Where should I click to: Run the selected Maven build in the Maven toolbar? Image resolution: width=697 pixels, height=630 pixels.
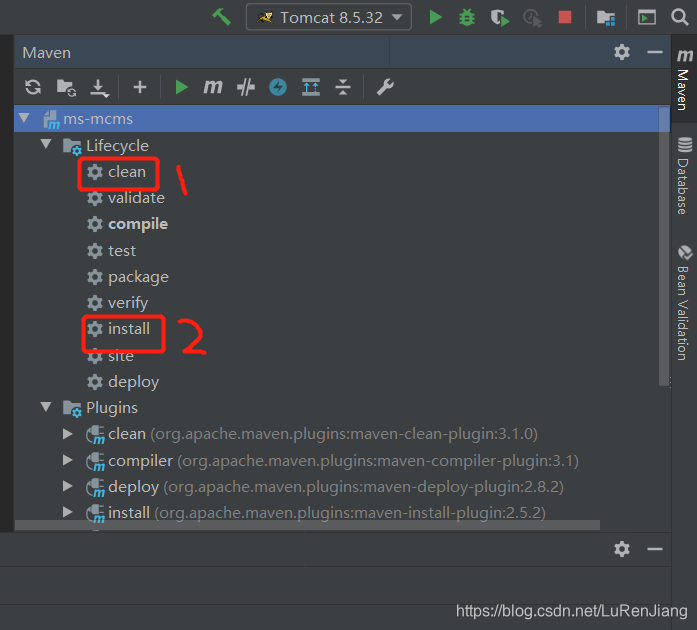click(181, 87)
